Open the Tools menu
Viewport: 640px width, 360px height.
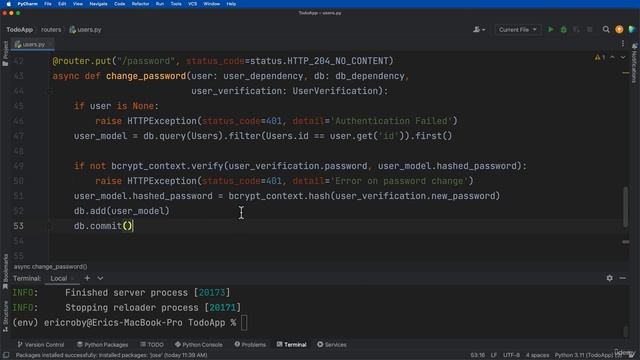click(176, 4)
